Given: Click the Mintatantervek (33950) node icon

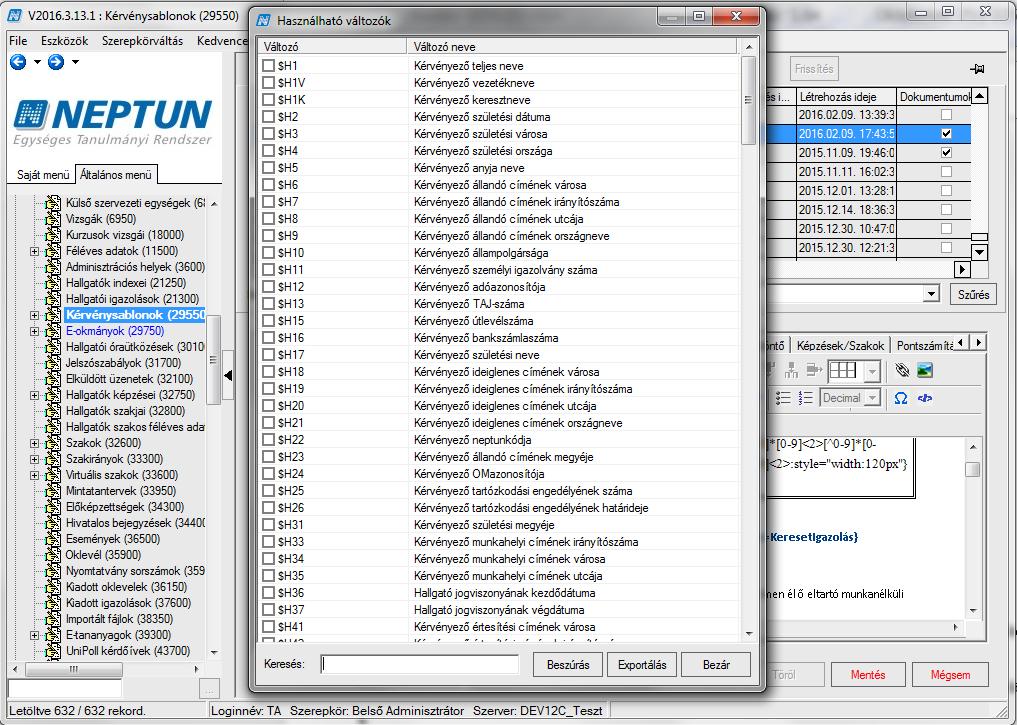Looking at the screenshot, I should coord(53,491).
